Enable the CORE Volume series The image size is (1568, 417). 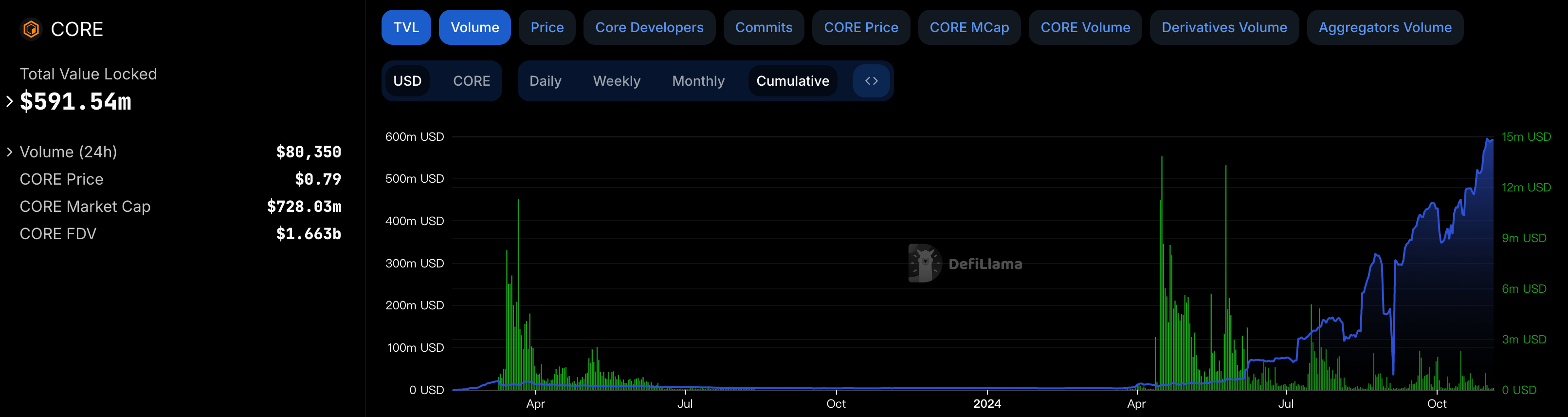coord(1085,27)
